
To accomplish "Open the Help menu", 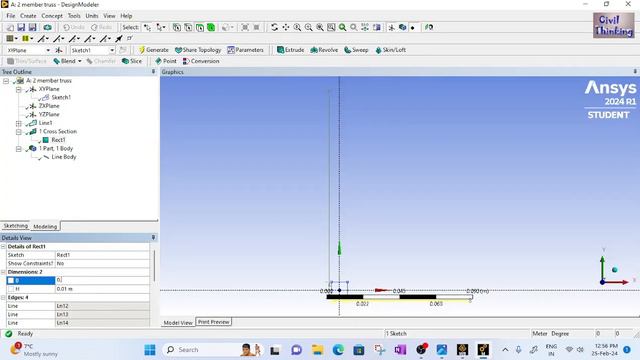I will (x=126, y=16).
